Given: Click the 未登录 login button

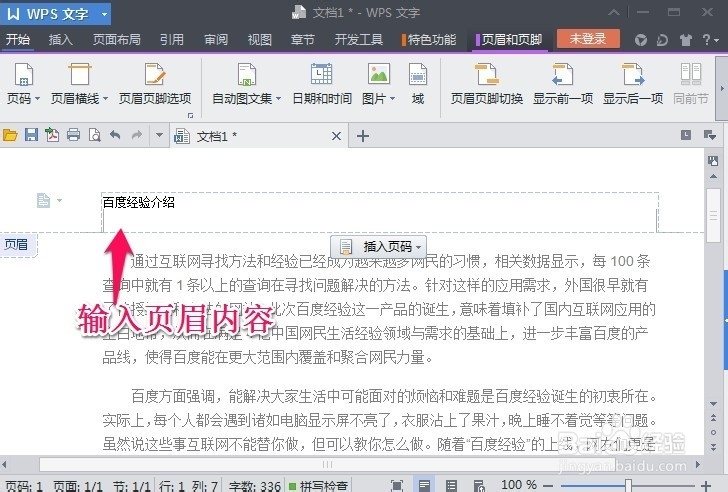Looking at the screenshot, I should pyautogui.click(x=588, y=39).
